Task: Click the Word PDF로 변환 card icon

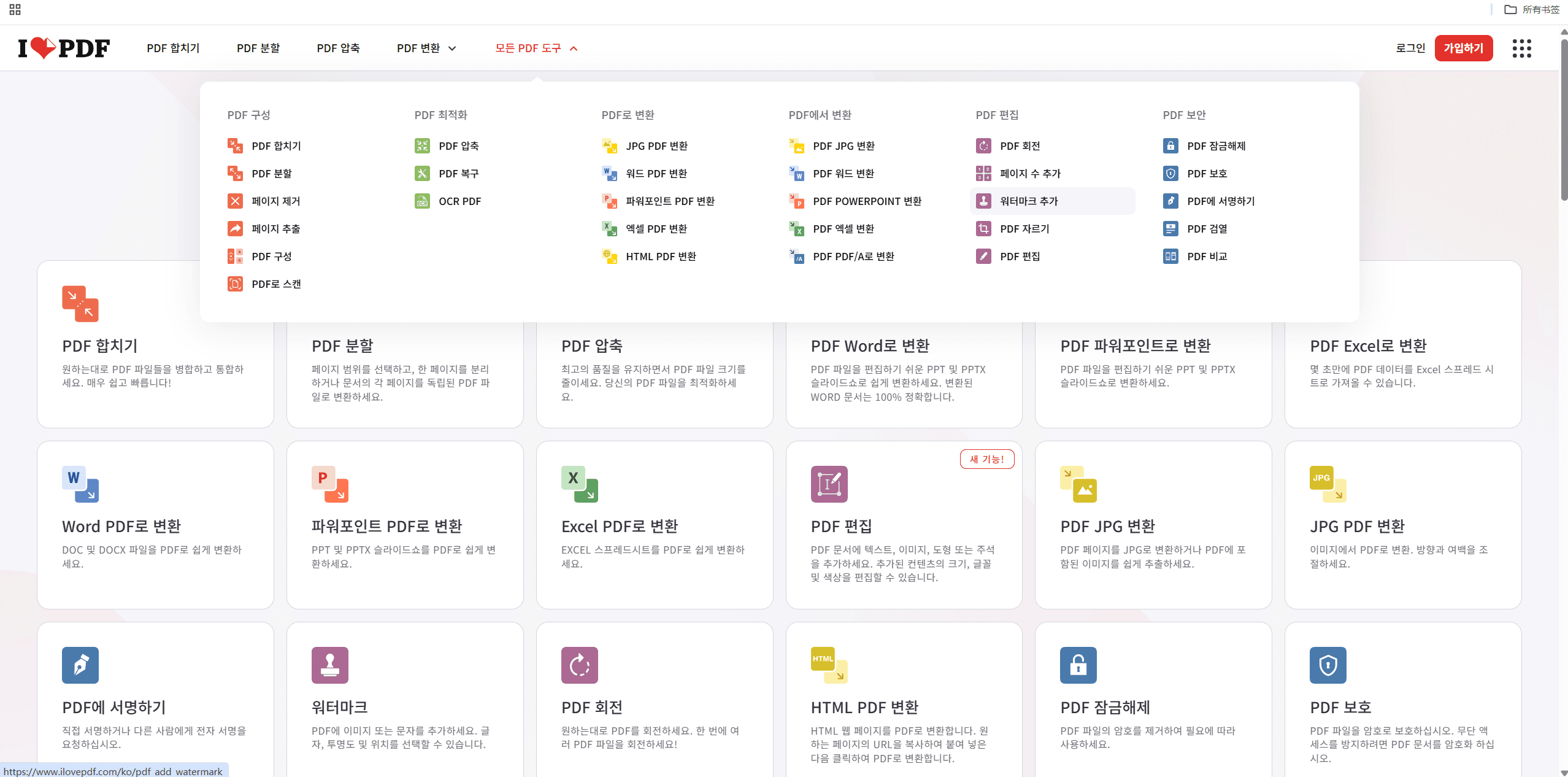Action: [x=80, y=484]
